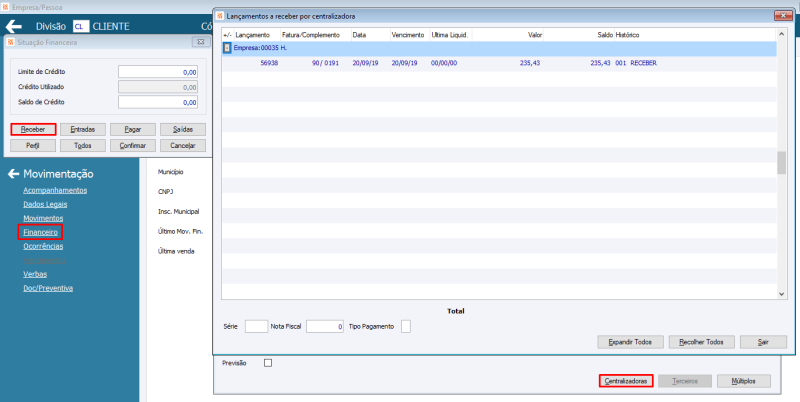This screenshot has width=800, height=402.
Task: Click the Todos button
Action: pyautogui.click(x=83, y=145)
